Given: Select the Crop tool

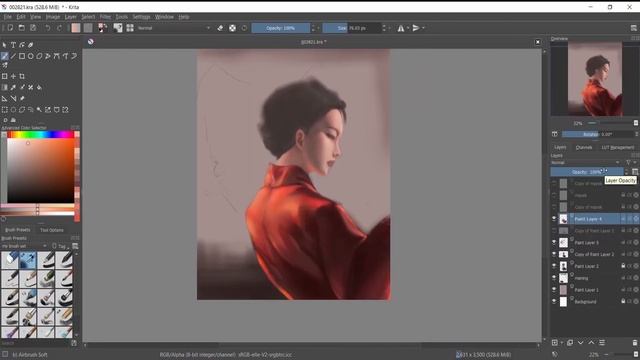Looking at the screenshot, I should 22,76.
